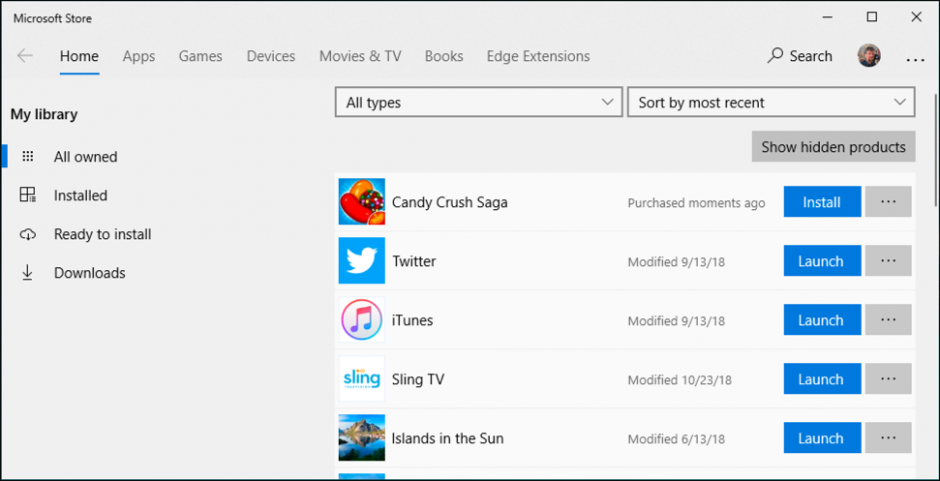Select Installed in My library sidebar
The width and height of the screenshot is (940, 481).
(80, 196)
